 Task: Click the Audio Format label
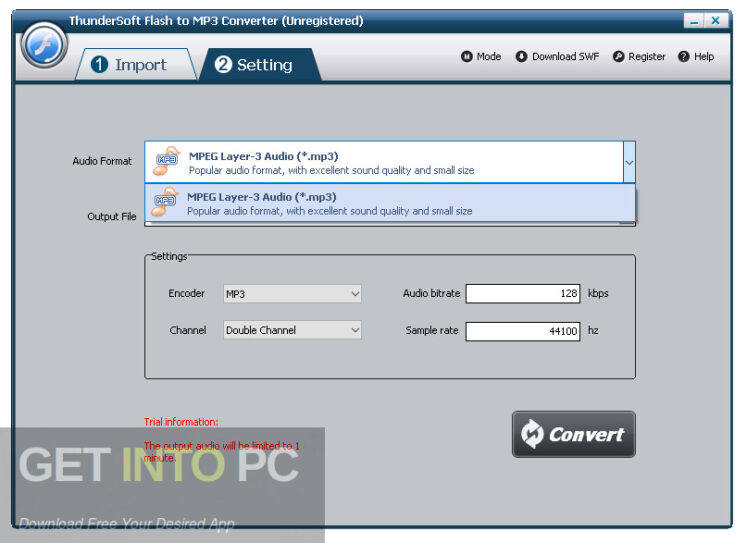pyautogui.click(x=102, y=161)
